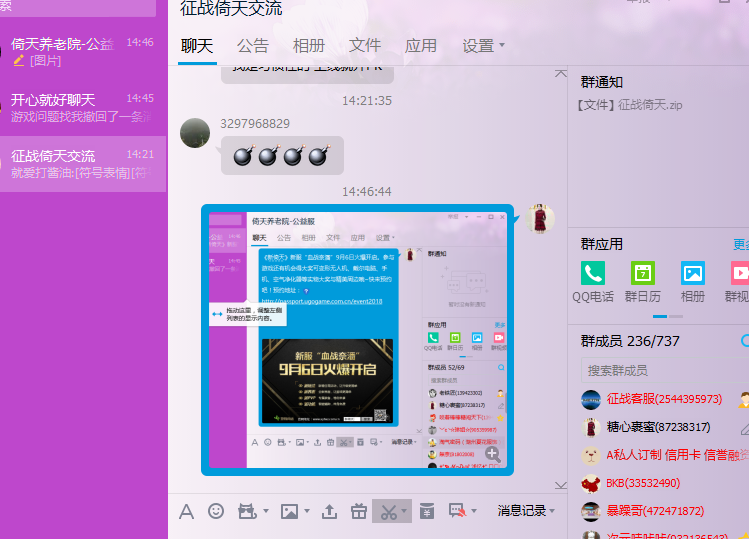The image size is (749, 539).
Task: Open the 开心就好聊天 conversation
Action: pyautogui.click(x=83, y=108)
